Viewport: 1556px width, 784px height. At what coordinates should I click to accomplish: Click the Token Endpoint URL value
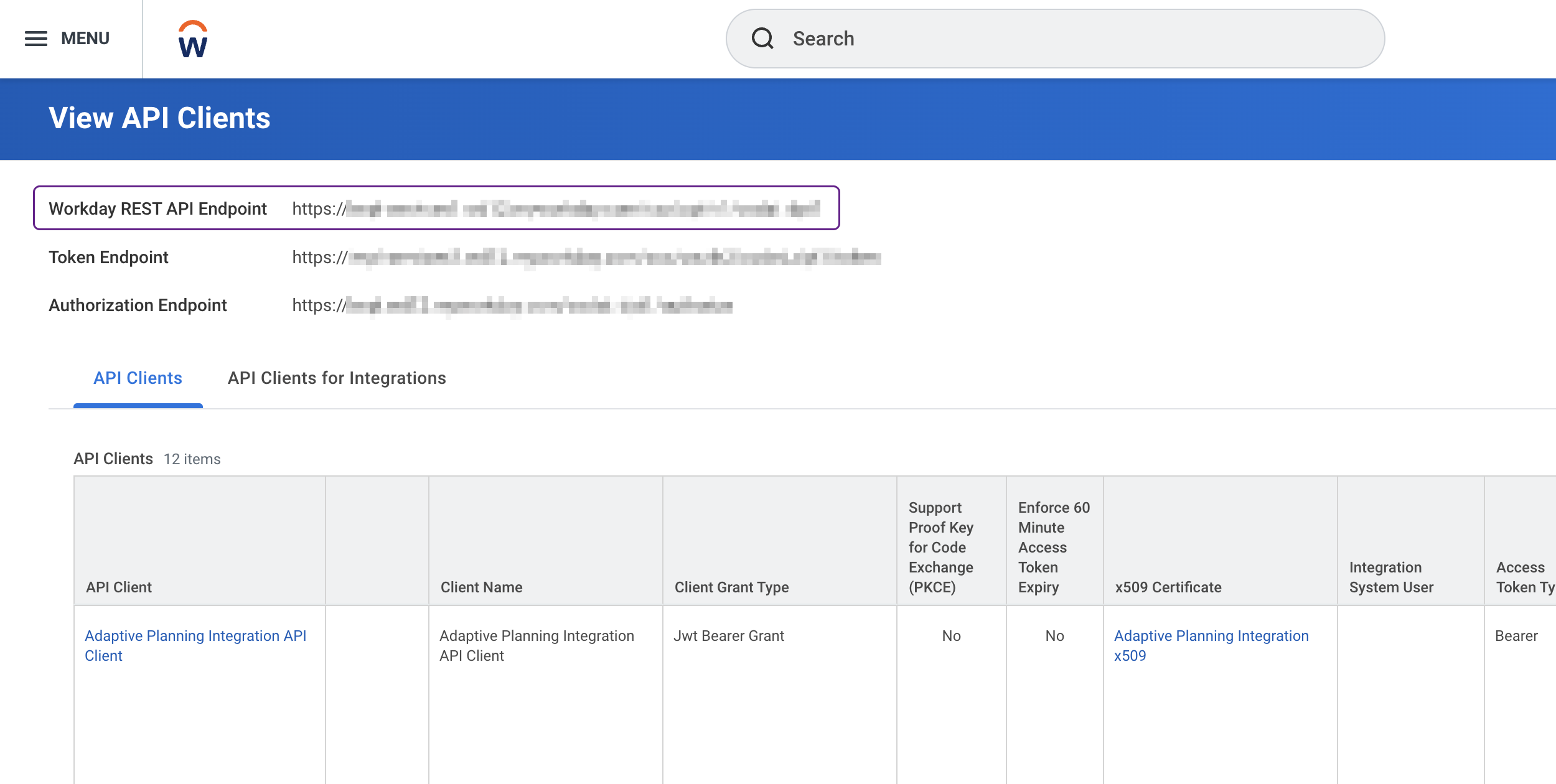click(x=586, y=258)
